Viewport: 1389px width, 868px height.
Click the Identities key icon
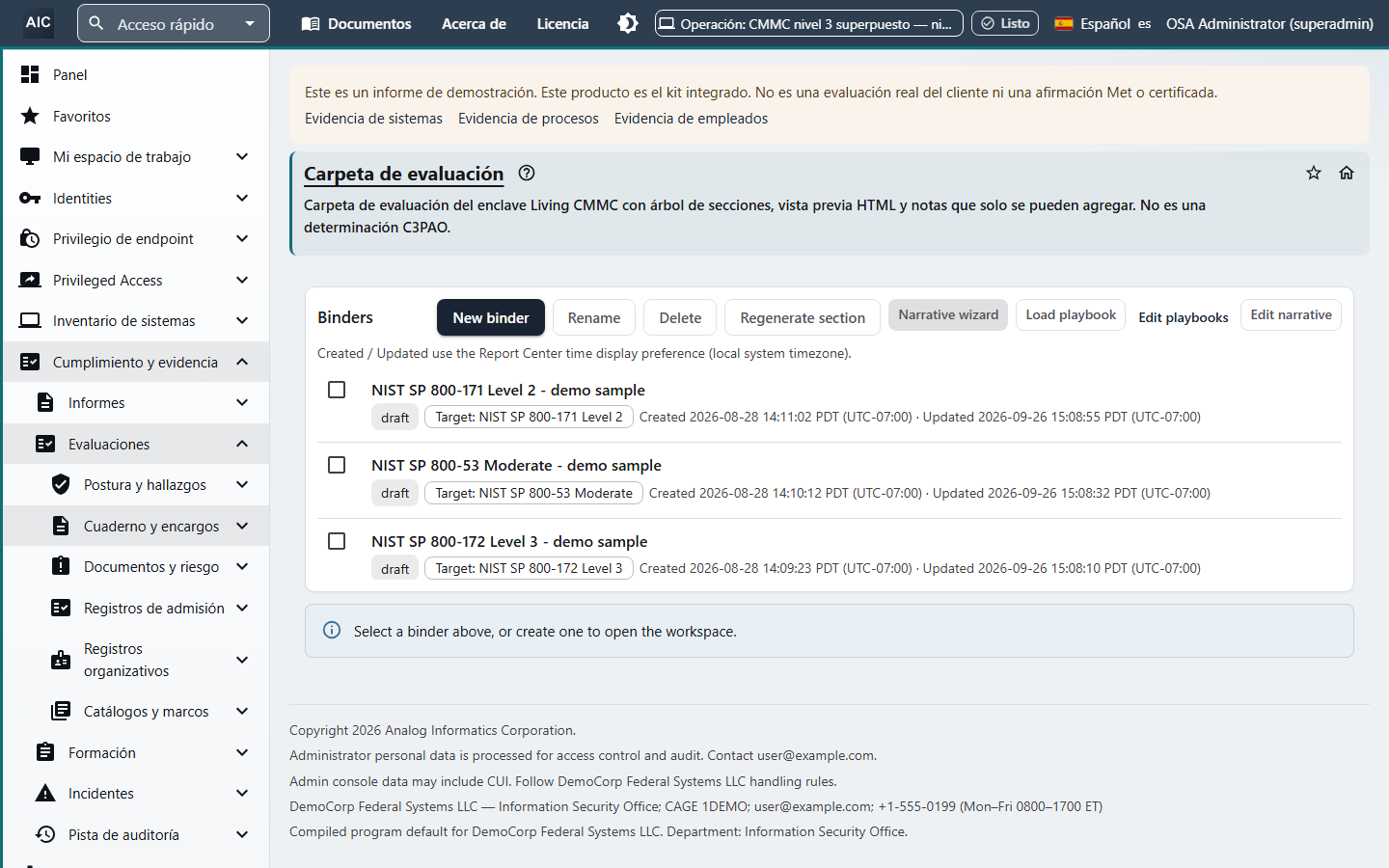point(30,198)
